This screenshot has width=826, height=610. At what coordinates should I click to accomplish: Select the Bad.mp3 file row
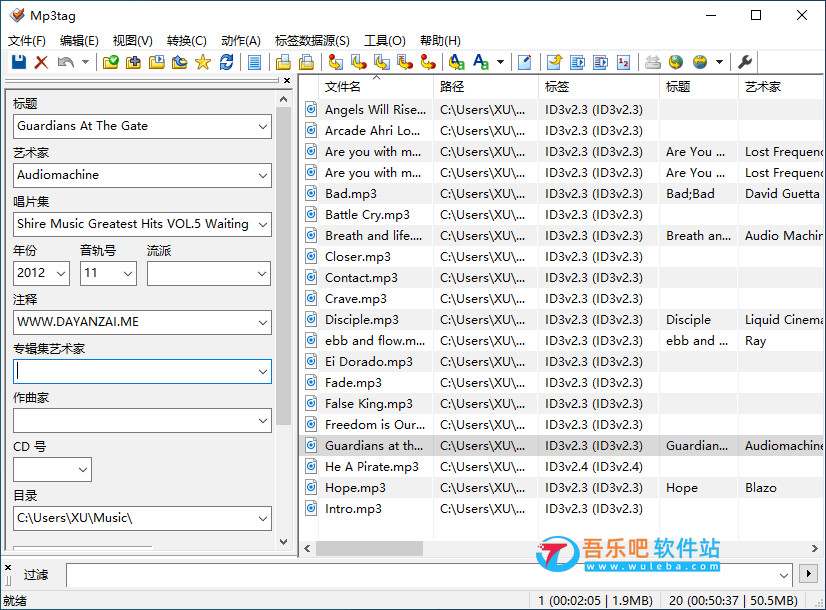point(560,194)
